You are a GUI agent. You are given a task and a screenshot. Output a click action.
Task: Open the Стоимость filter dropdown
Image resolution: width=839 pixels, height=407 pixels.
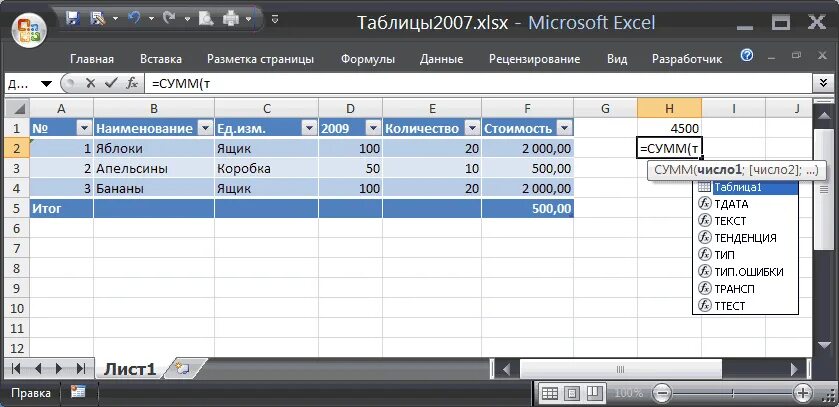click(565, 128)
